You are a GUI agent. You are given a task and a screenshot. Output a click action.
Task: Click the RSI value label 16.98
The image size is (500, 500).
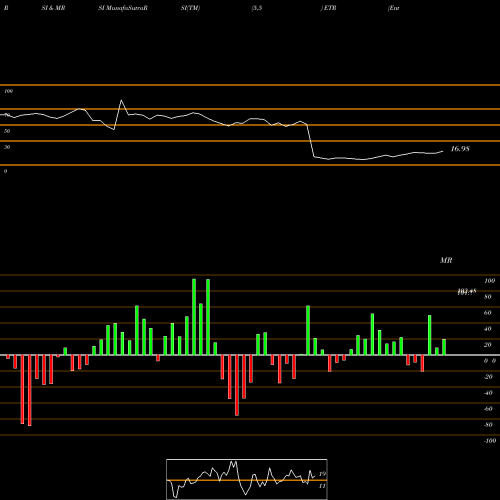460,149
